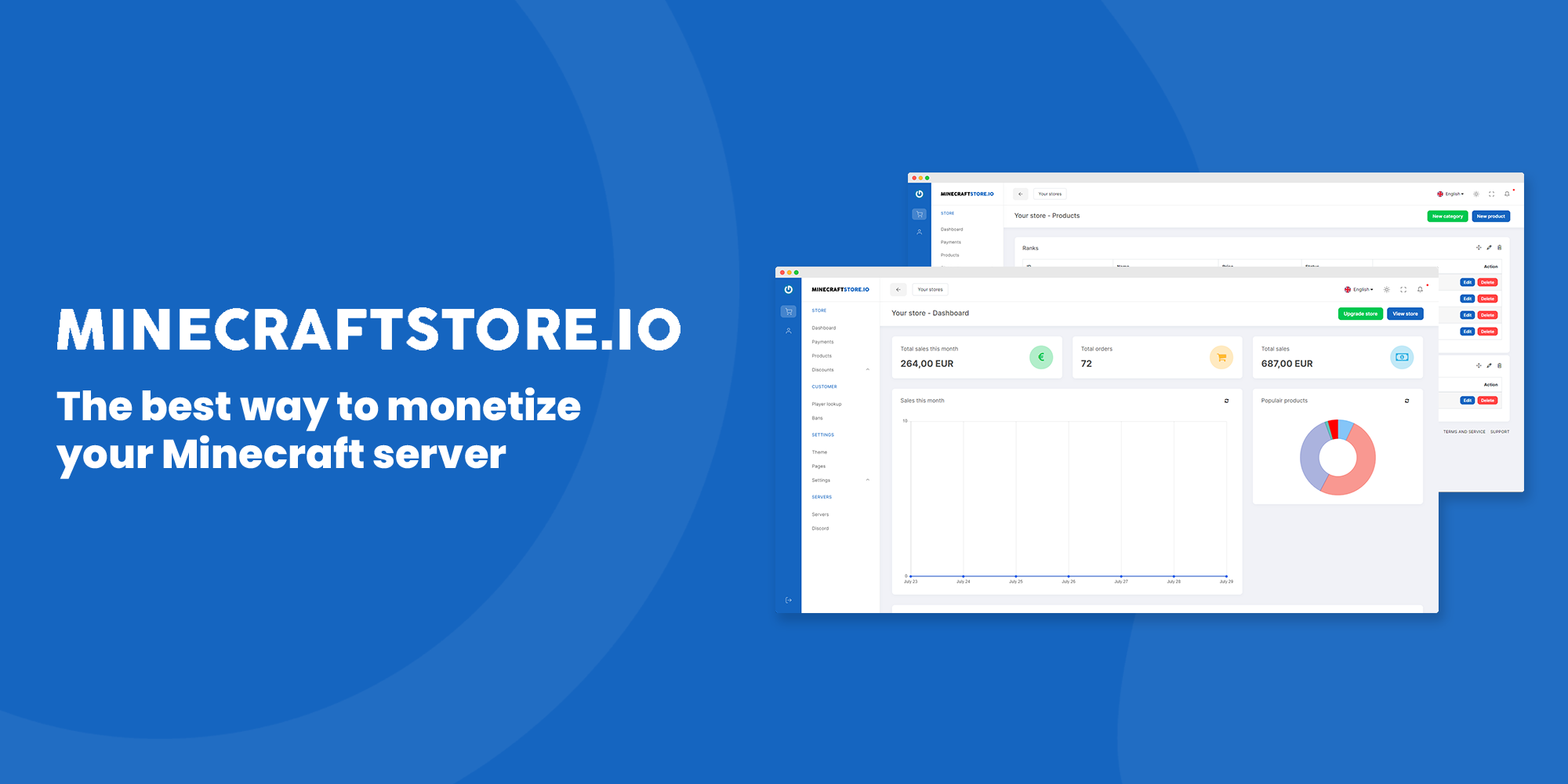
Task: Open Products in the Dashboard window sidebar
Action: pyautogui.click(x=822, y=356)
